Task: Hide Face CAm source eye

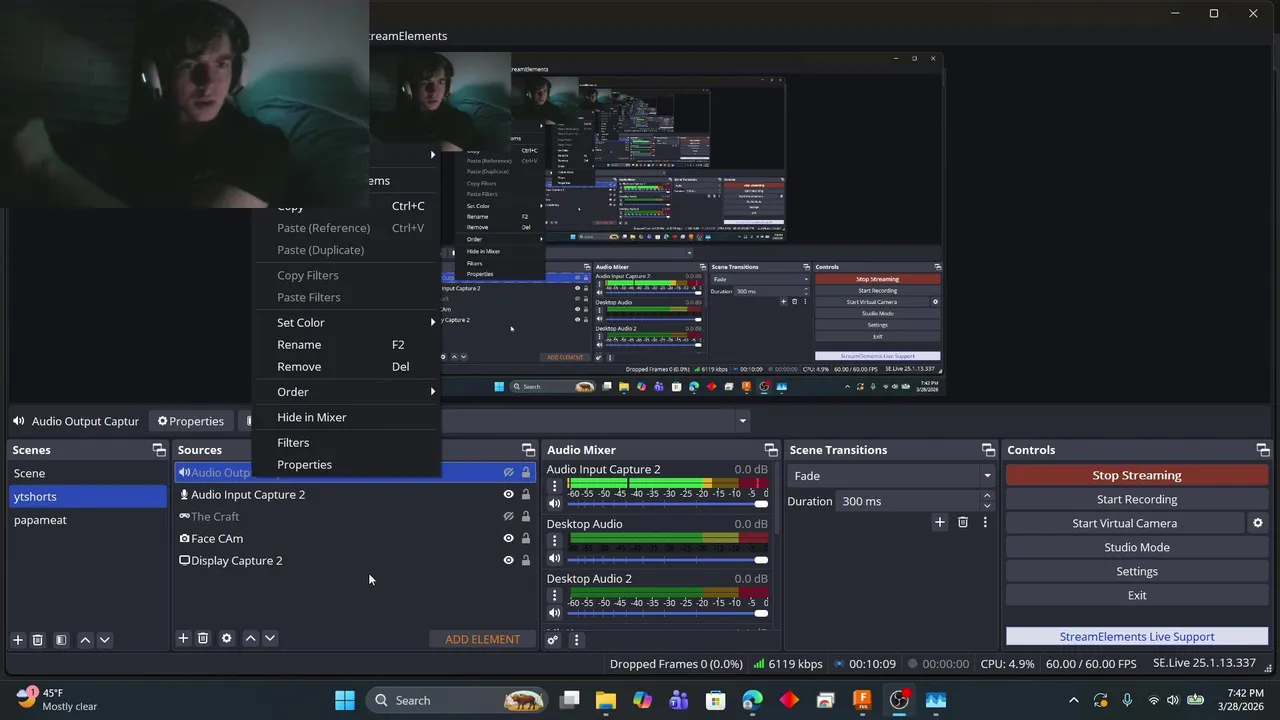Action: click(508, 538)
